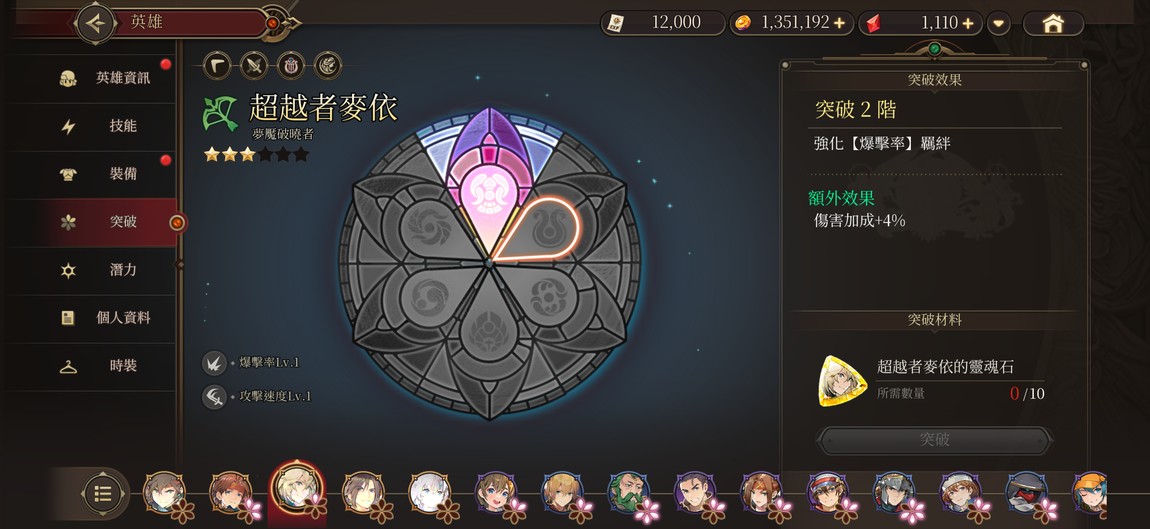This screenshot has height=529, width=1150.
Task: Open the hero list menu icon
Action: [103, 493]
